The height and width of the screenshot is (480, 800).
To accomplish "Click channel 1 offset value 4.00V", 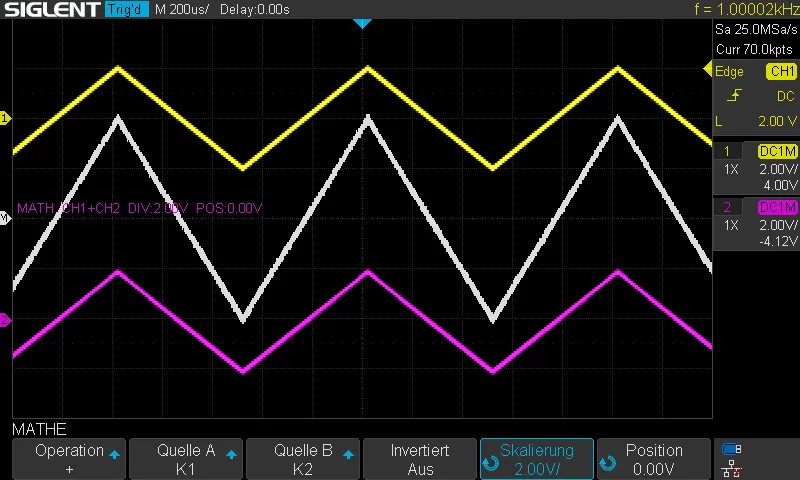I will click(x=780, y=185).
